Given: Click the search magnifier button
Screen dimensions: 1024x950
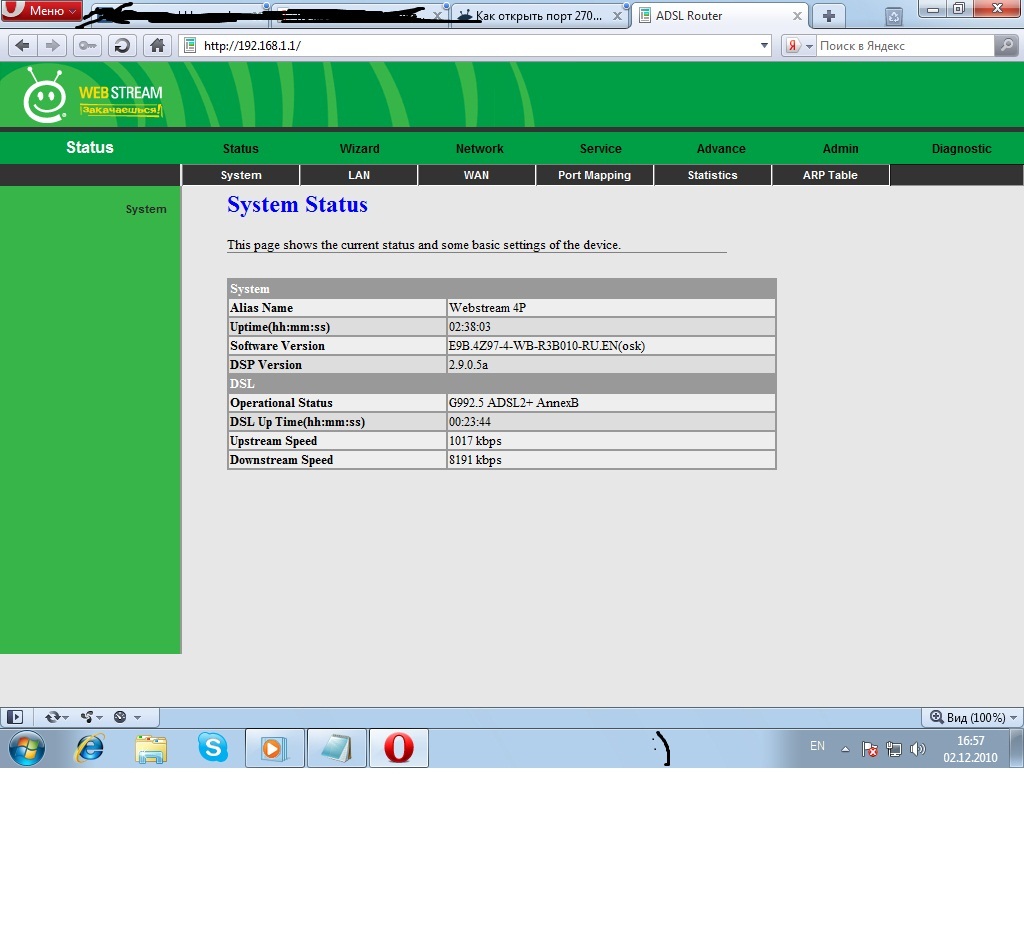Looking at the screenshot, I should coord(1006,46).
